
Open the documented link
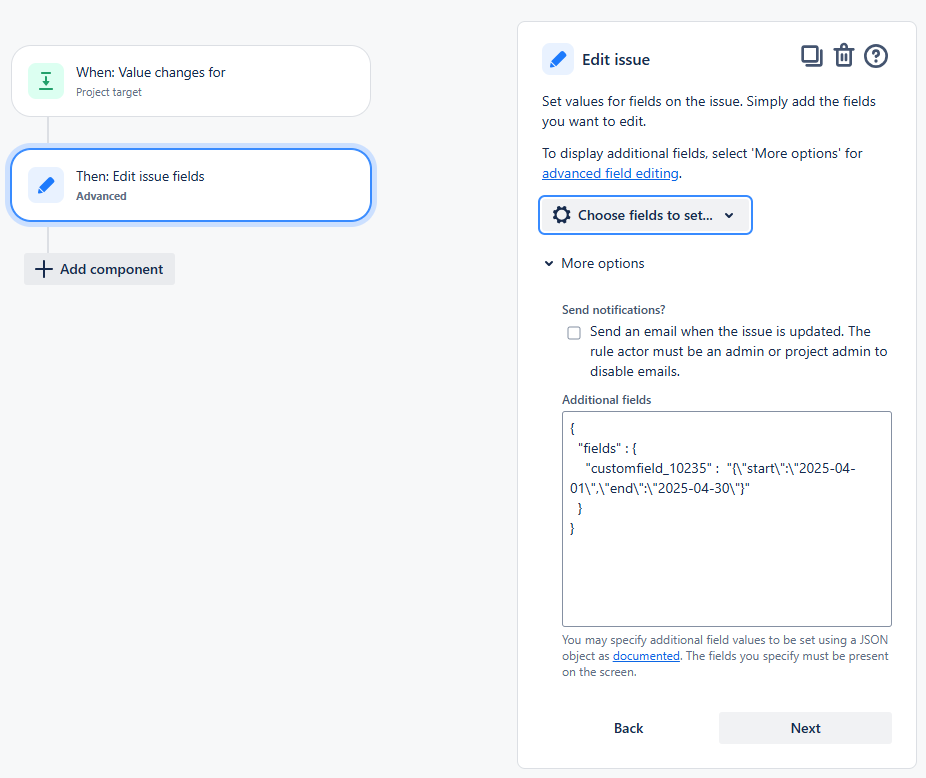(646, 656)
